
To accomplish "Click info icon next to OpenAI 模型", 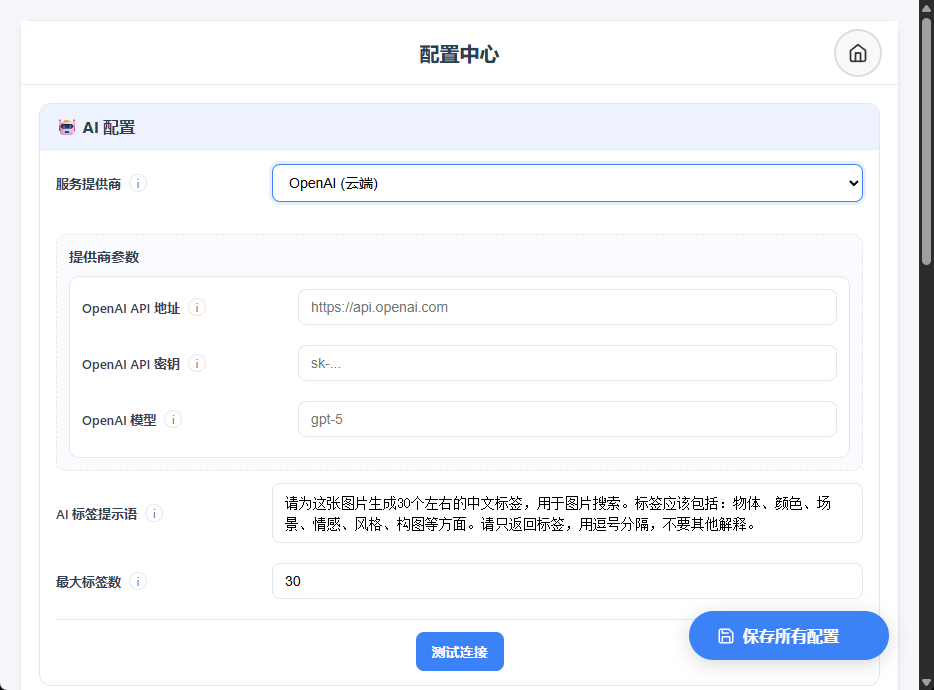I will (x=173, y=420).
